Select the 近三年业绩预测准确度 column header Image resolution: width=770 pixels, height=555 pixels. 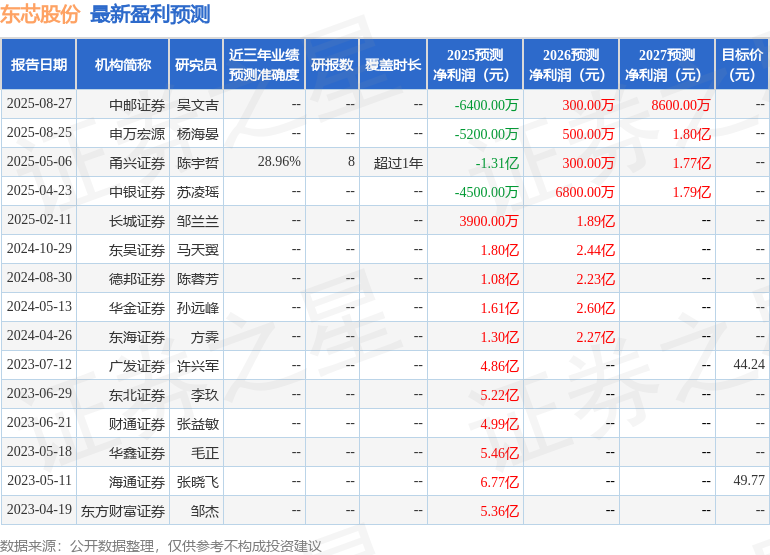264,64
